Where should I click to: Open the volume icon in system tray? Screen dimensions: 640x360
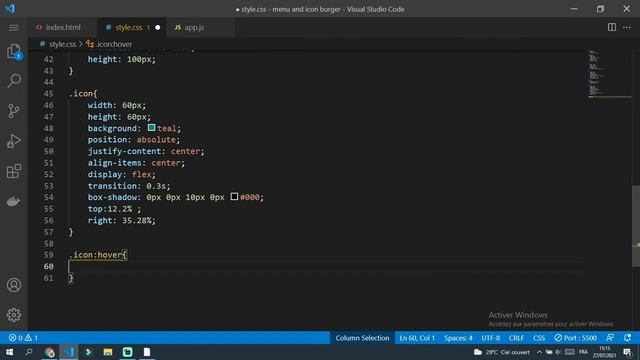click(558, 352)
